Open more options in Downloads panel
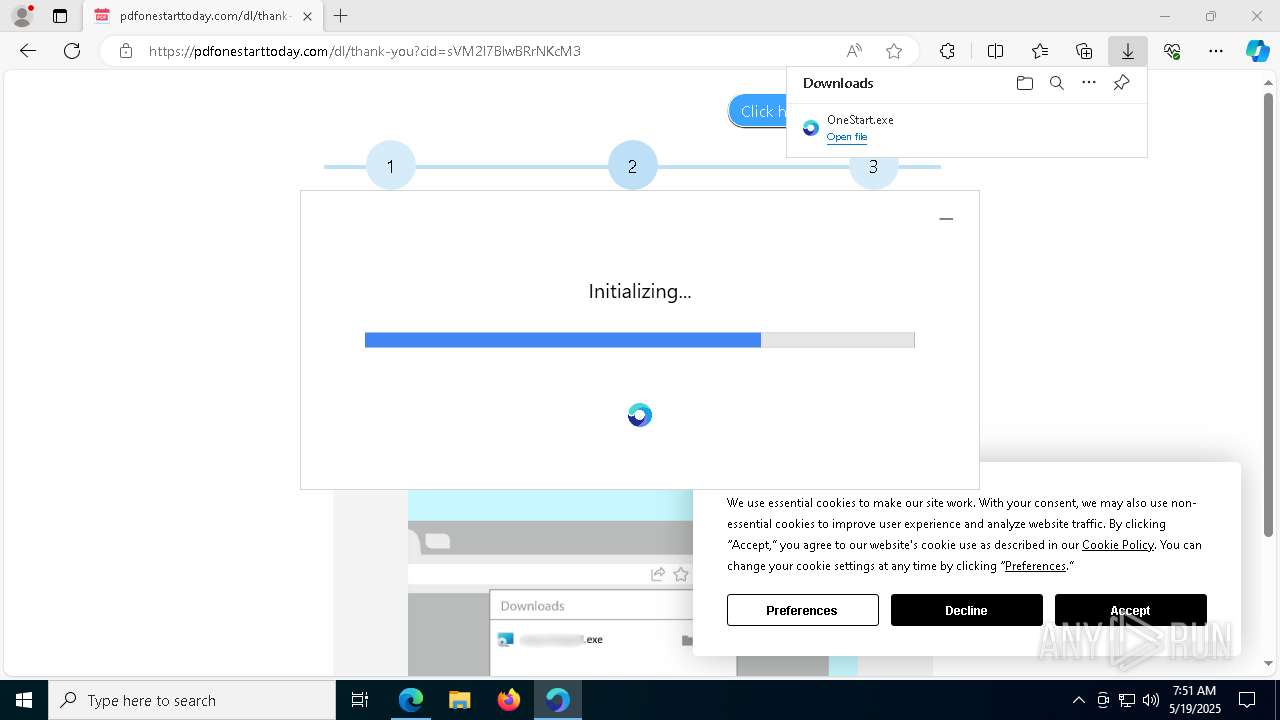The width and height of the screenshot is (1280, 720). (1089, 83)
